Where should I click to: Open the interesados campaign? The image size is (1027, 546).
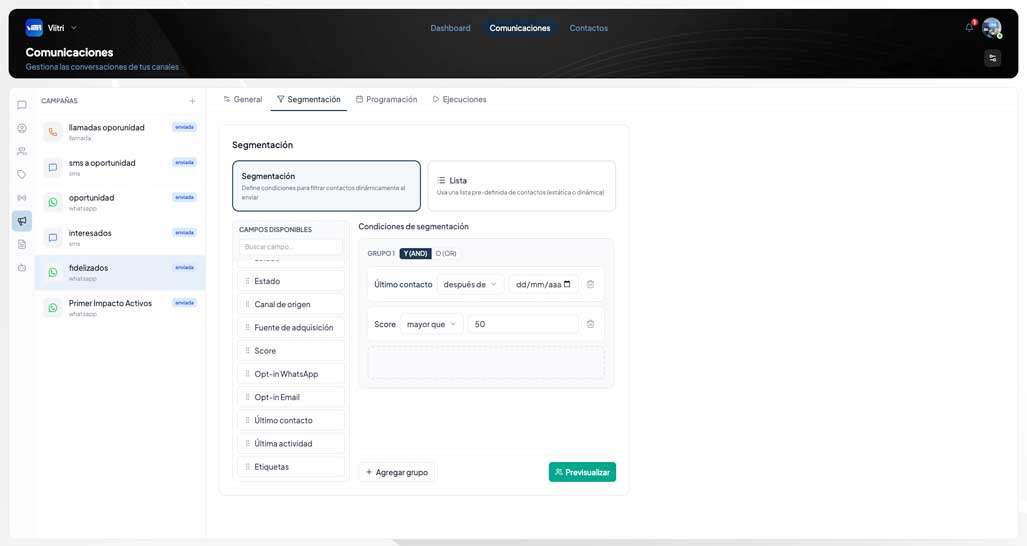click(x=120, y=238)
